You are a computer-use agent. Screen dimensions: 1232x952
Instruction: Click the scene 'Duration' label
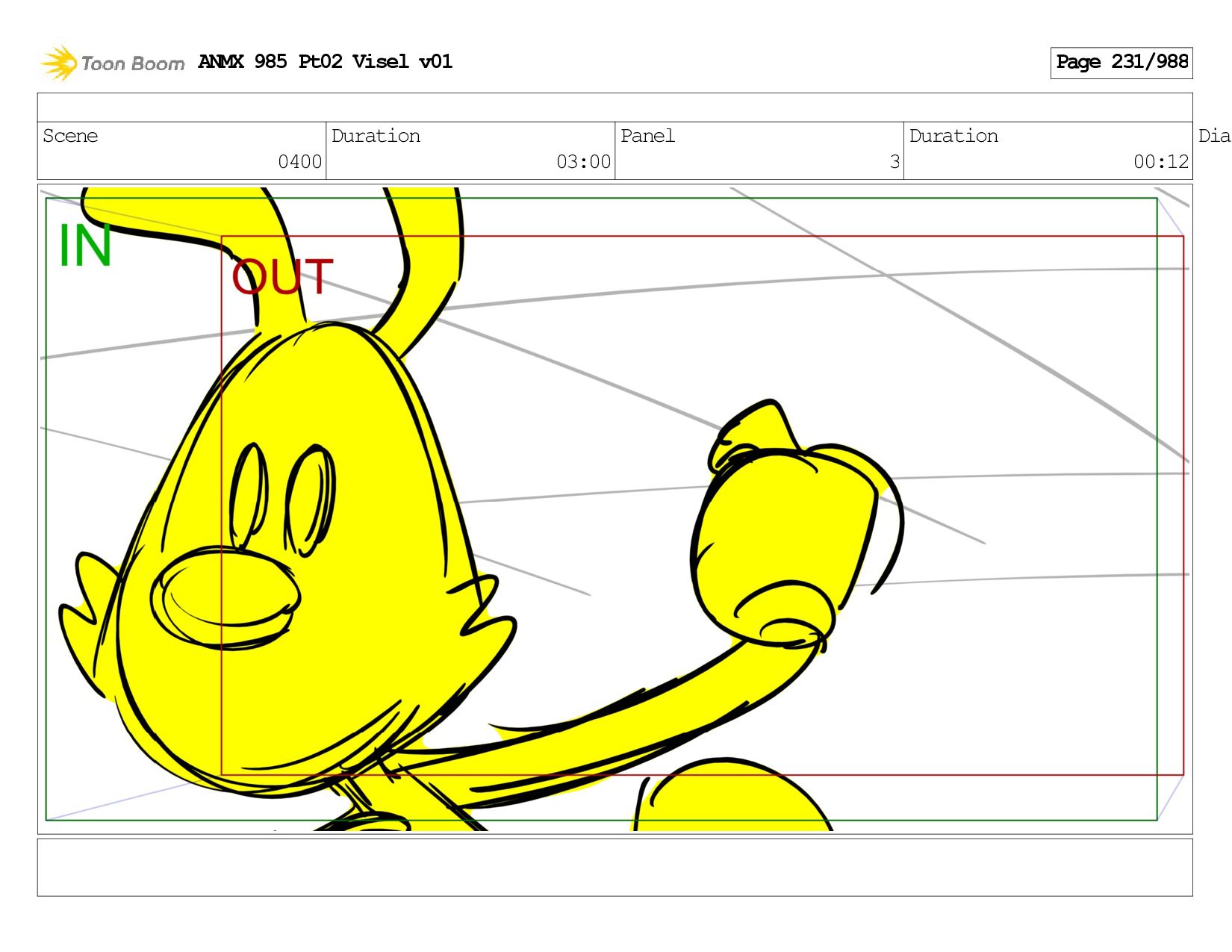pyautogui.click(x=376, y=136)
